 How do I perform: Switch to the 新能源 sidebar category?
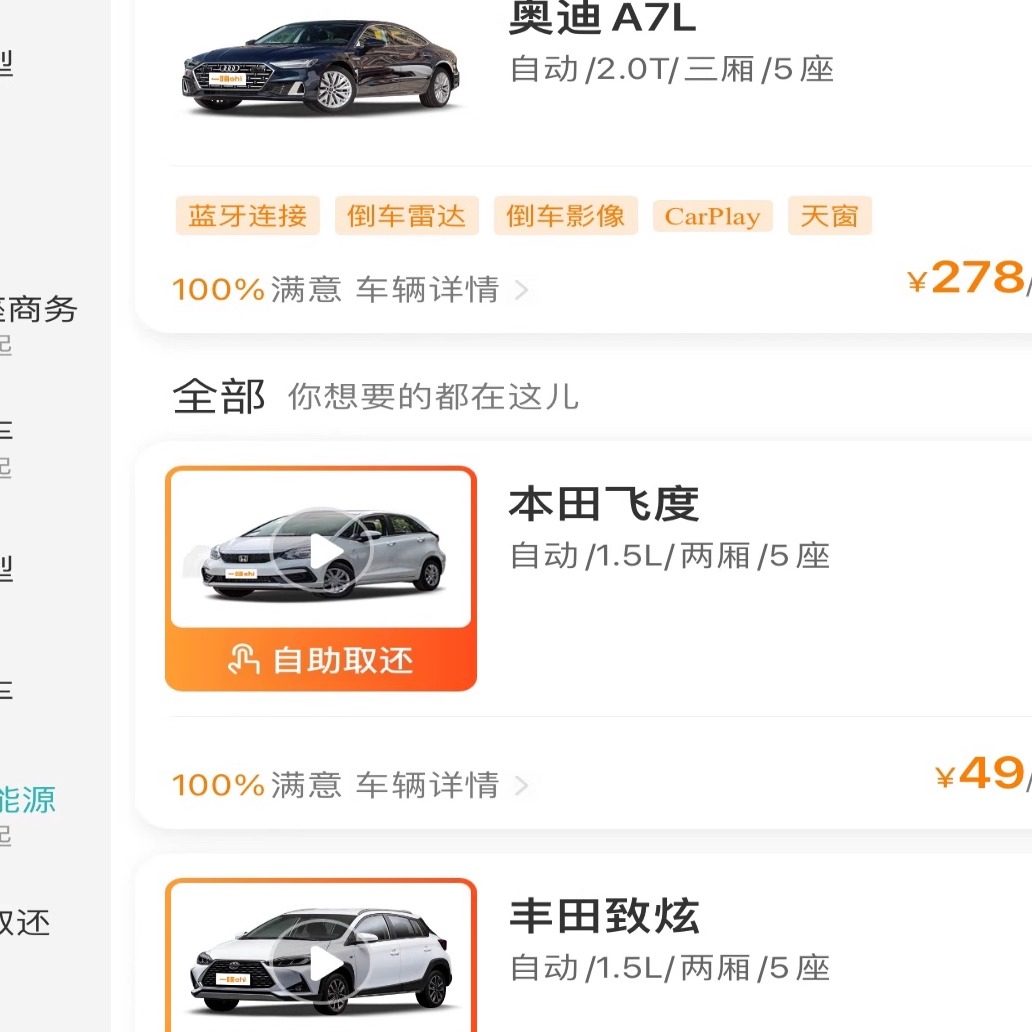(x=27, y=800)
